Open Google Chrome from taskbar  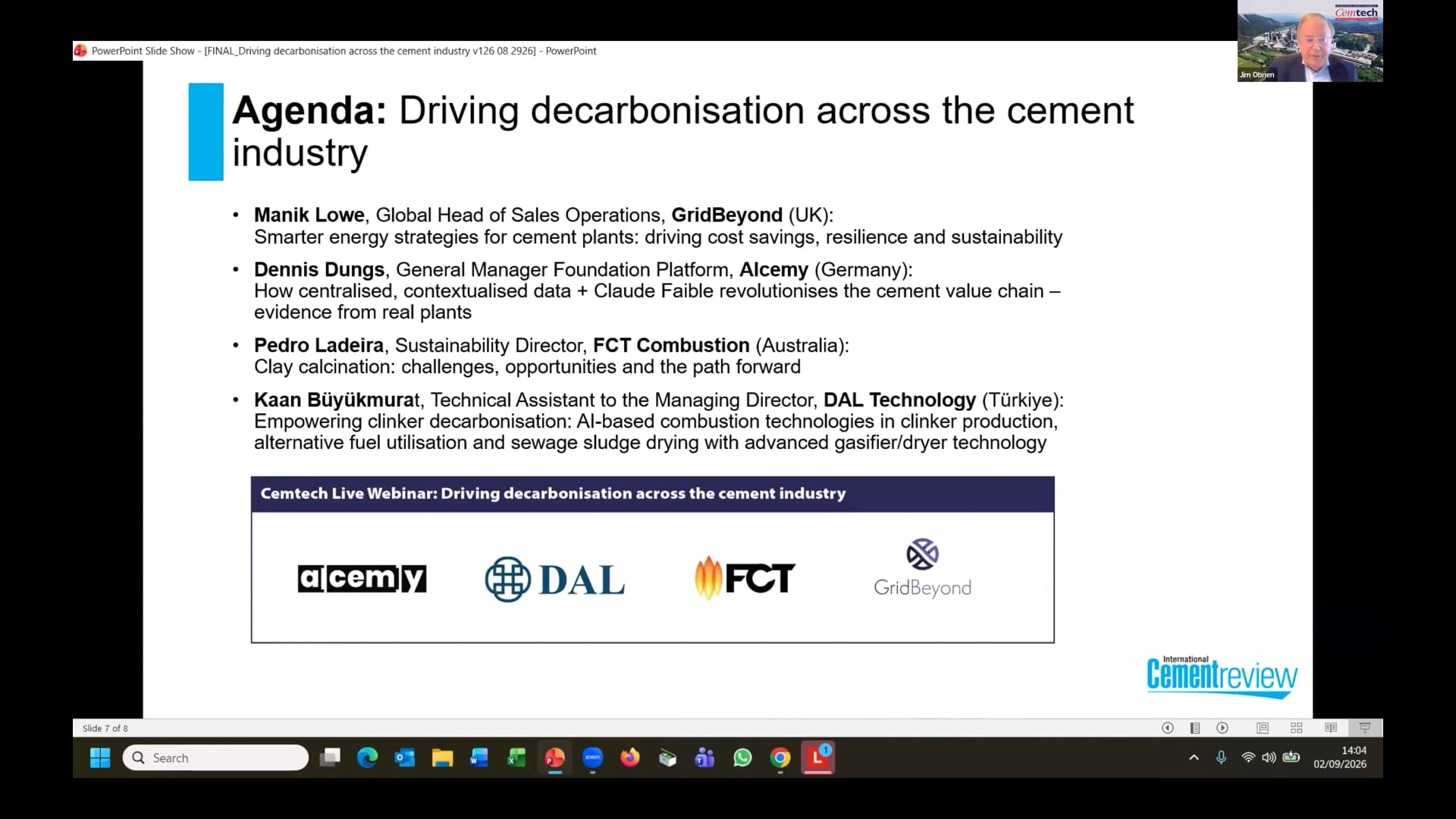pyautogui.click(x=780, y=758)
